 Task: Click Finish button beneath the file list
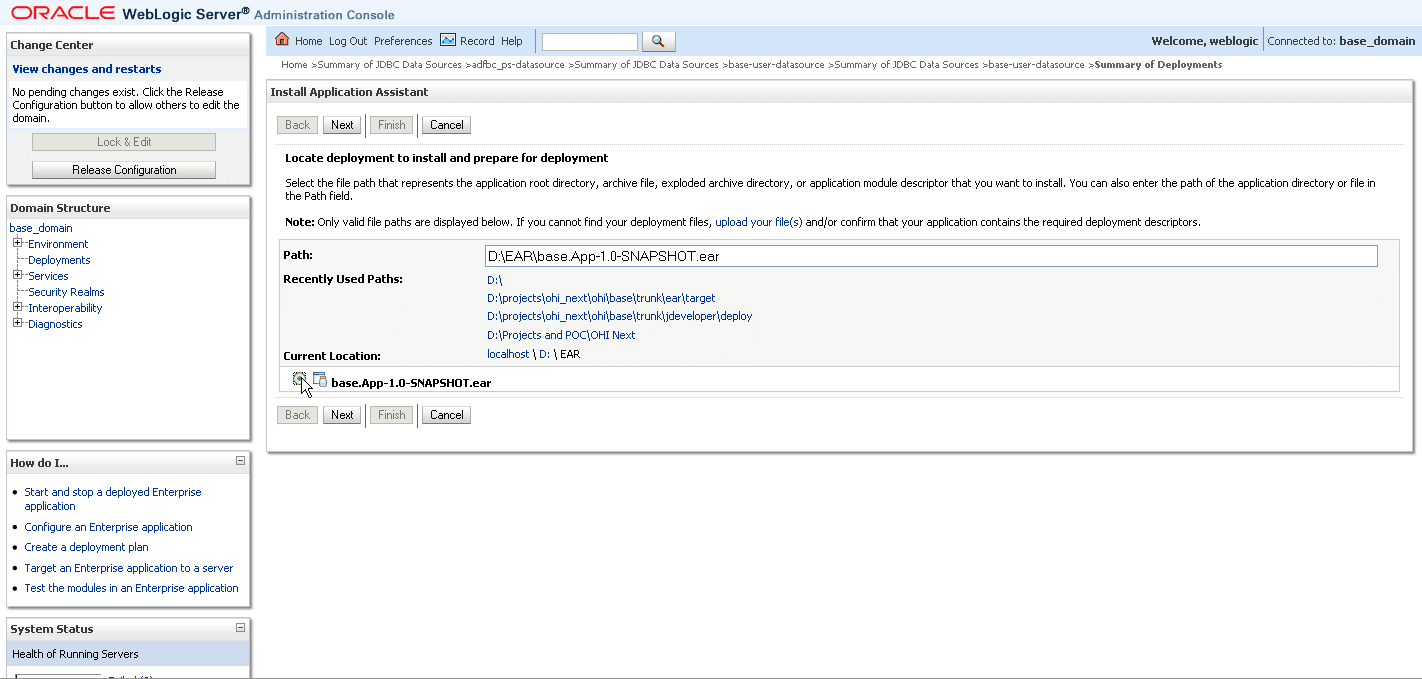click(x=391, y=415)
